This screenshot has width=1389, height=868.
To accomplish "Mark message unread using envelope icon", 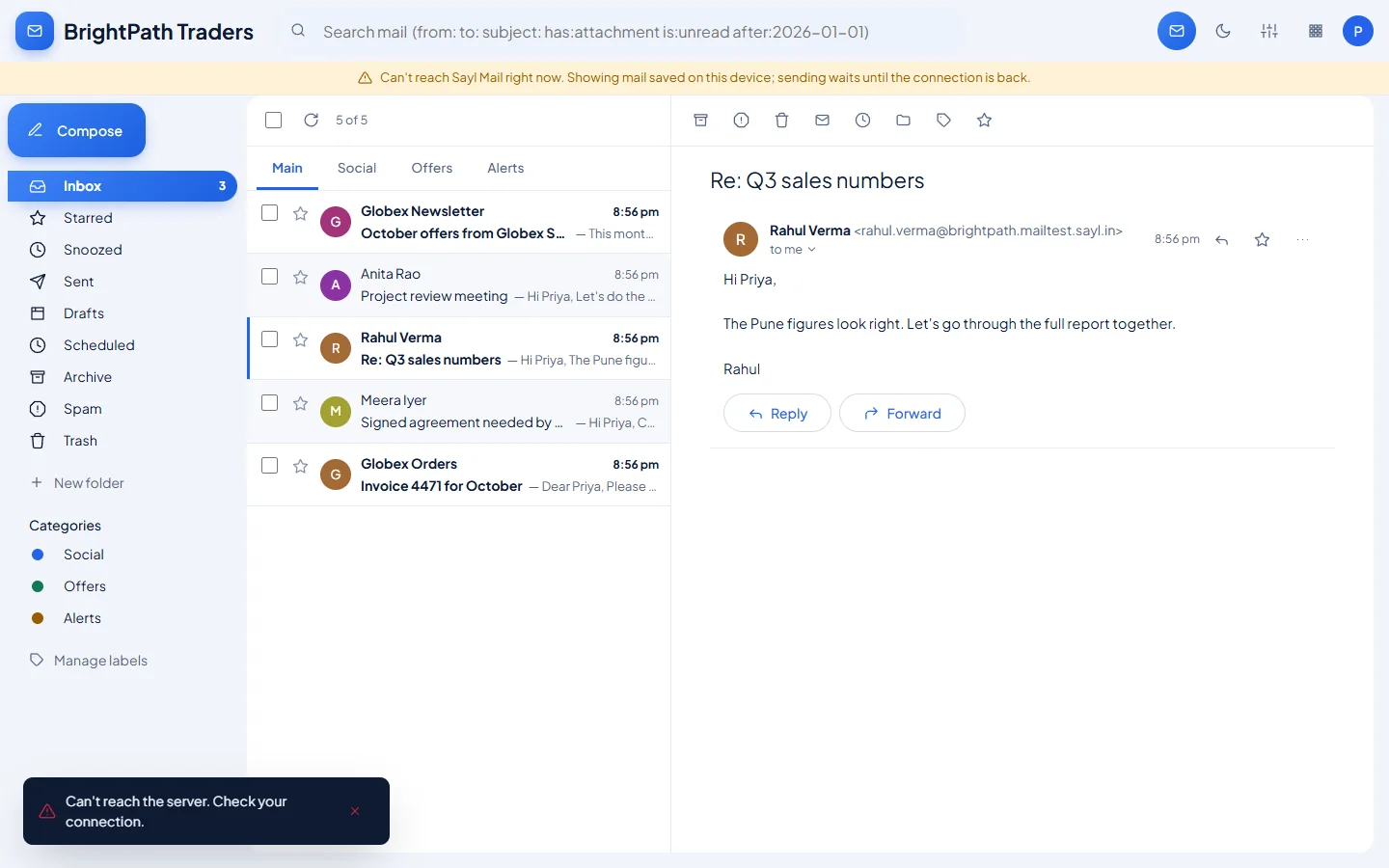I will 823,121.
